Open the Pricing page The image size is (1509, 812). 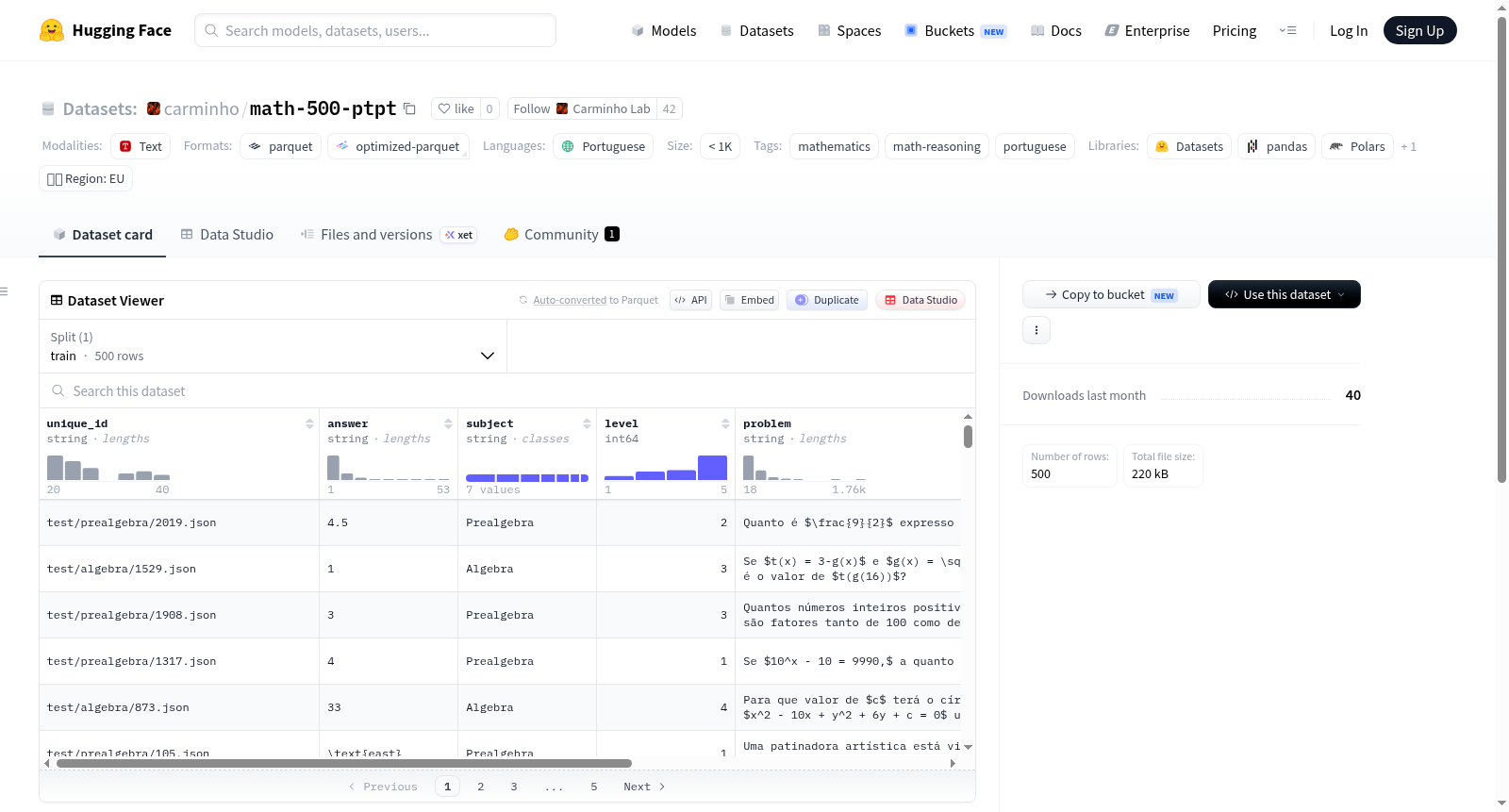tap(1235, 30)
